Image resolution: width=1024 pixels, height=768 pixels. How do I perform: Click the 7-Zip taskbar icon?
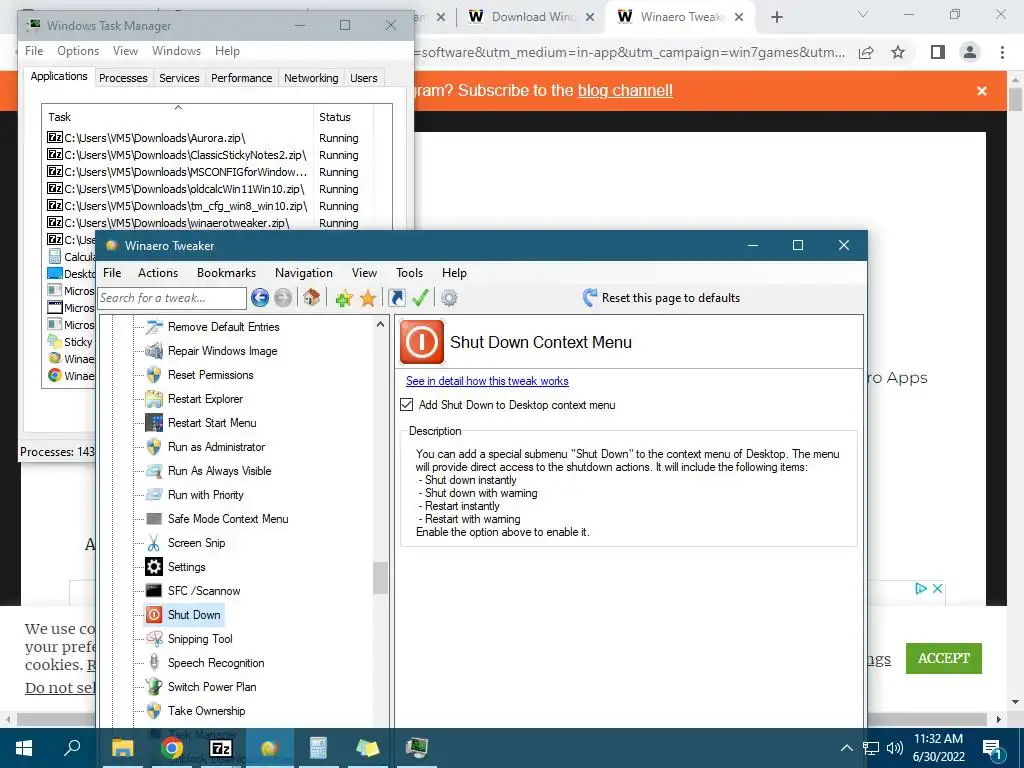coord(221,748)
